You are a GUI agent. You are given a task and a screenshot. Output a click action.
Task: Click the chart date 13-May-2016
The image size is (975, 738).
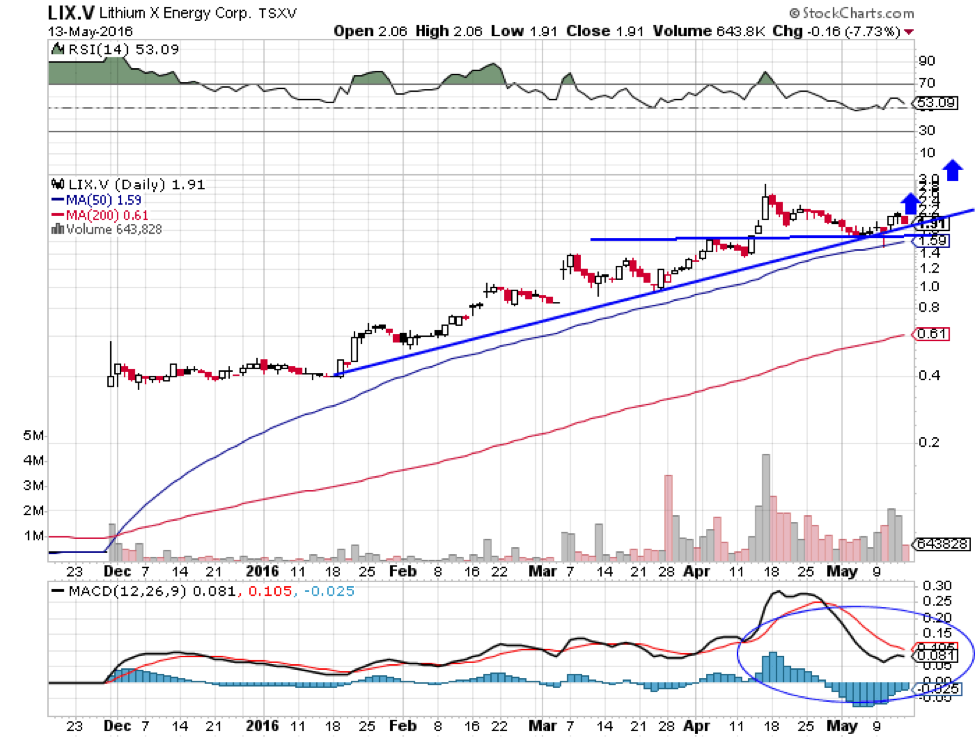pyautogui.click(x=90, y=31)
